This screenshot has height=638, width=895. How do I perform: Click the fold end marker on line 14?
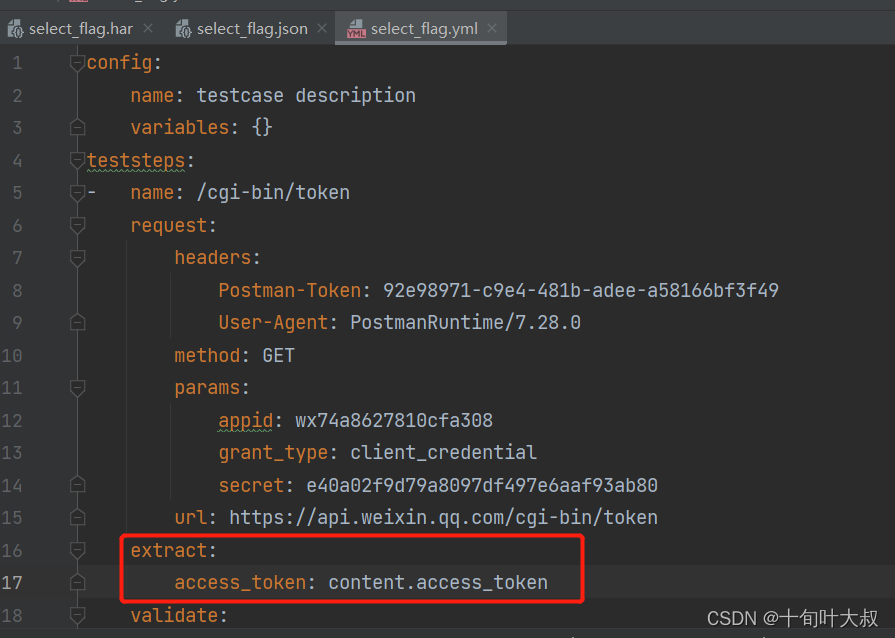(x=77, y=485)
